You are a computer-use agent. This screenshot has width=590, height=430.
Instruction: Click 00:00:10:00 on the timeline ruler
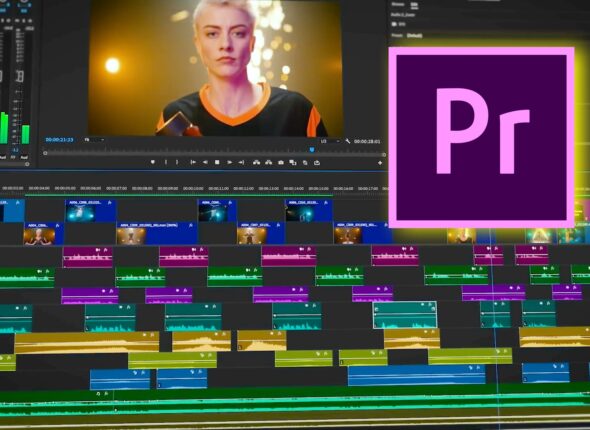click(193, 188)
